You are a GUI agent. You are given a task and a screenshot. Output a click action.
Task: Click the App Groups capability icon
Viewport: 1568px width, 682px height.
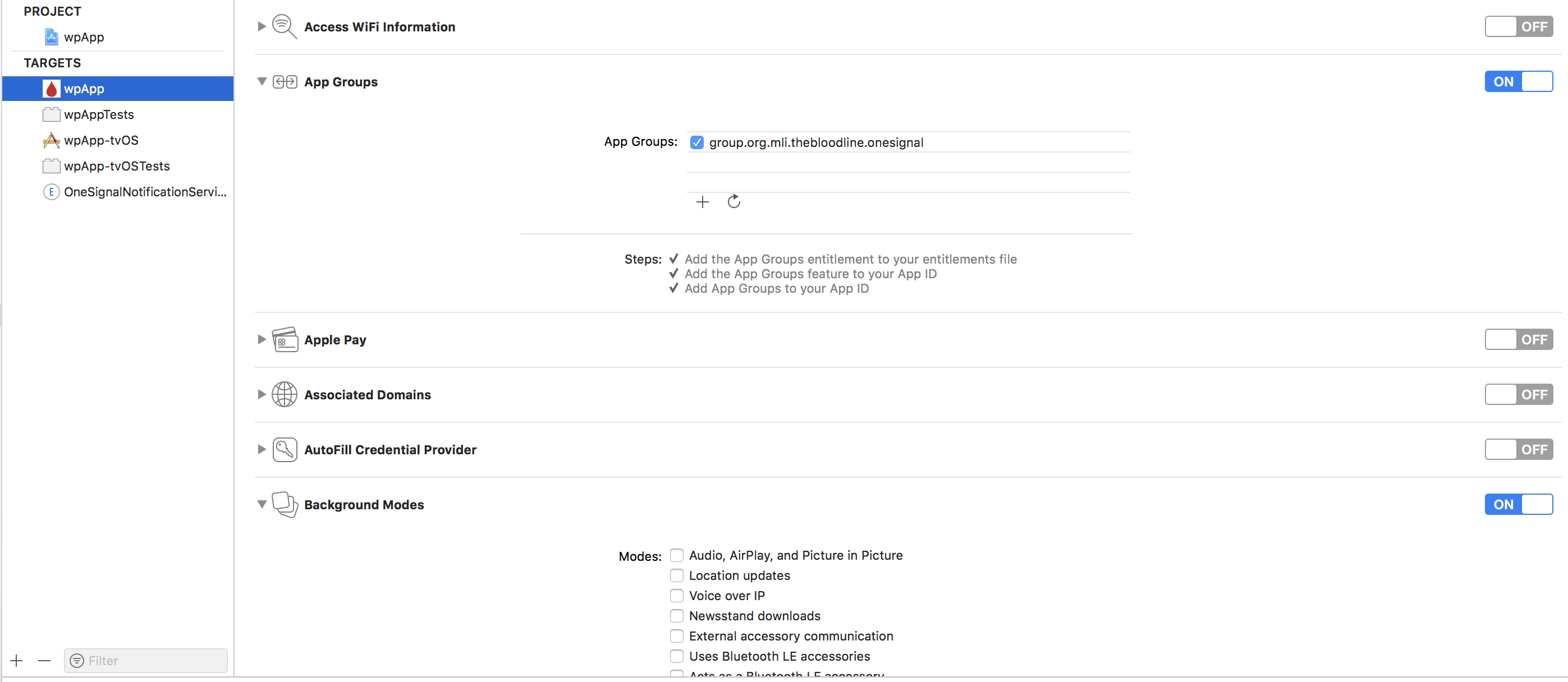tap(286, 81)
